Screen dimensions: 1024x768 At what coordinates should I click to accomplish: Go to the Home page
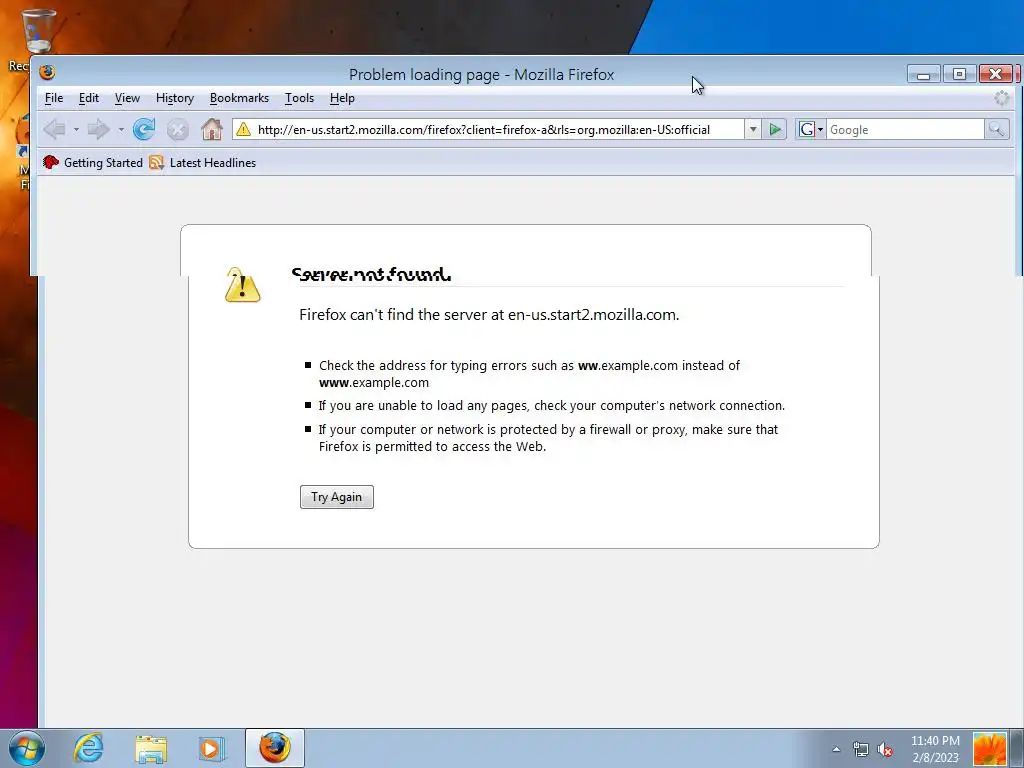(x=212, y=129)
